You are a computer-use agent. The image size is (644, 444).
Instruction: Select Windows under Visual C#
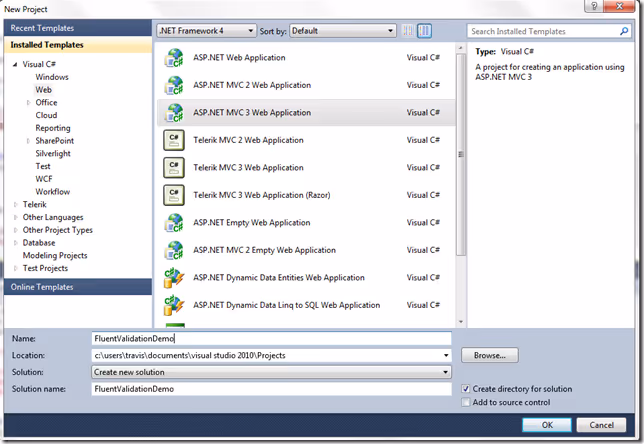click(x=52, y=77)
